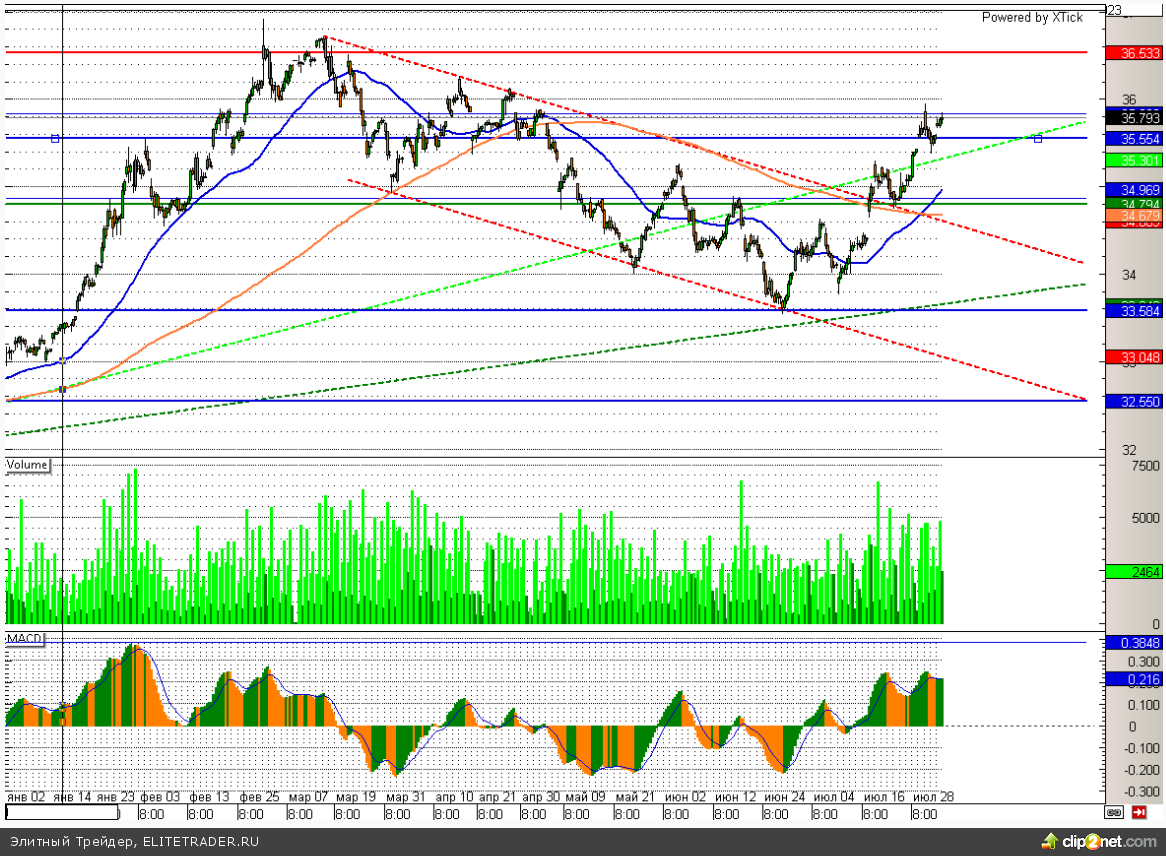Click the green 35.301 price label

tap(1134, 161)
